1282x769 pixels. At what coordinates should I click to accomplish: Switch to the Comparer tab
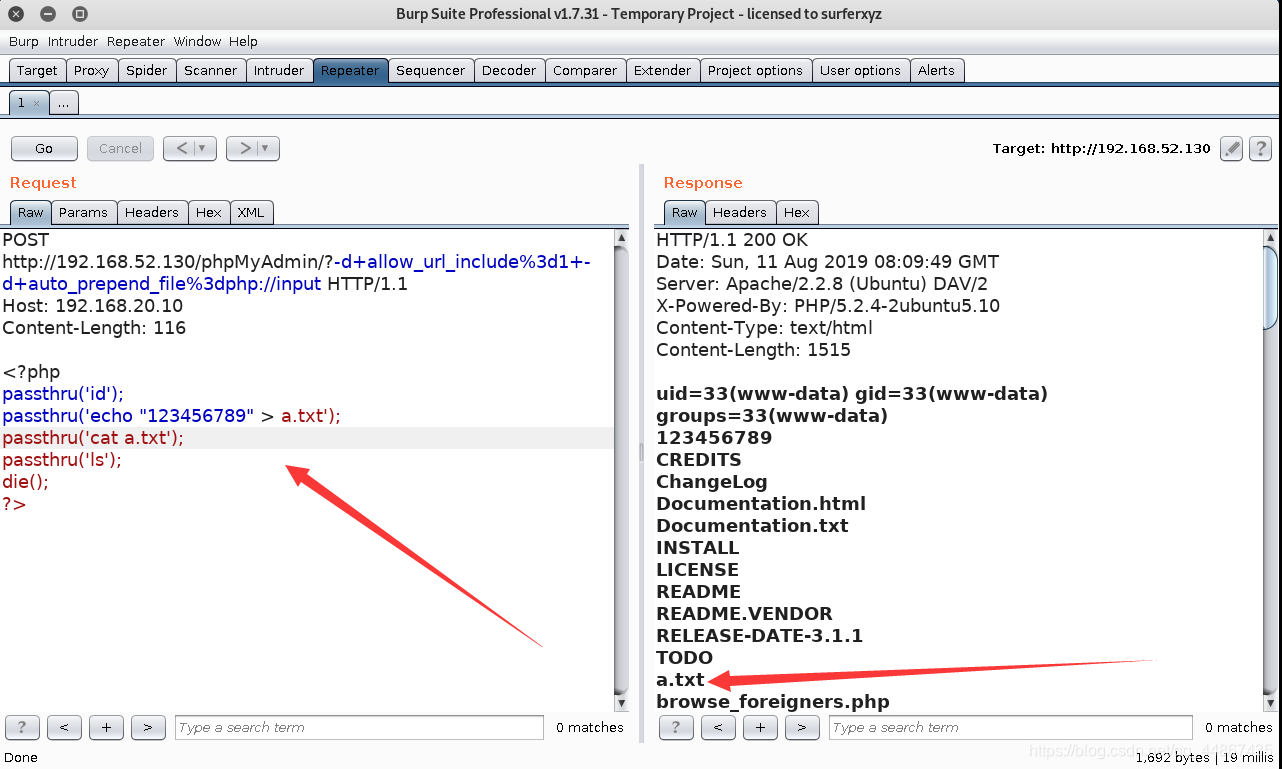click(585, 71)
